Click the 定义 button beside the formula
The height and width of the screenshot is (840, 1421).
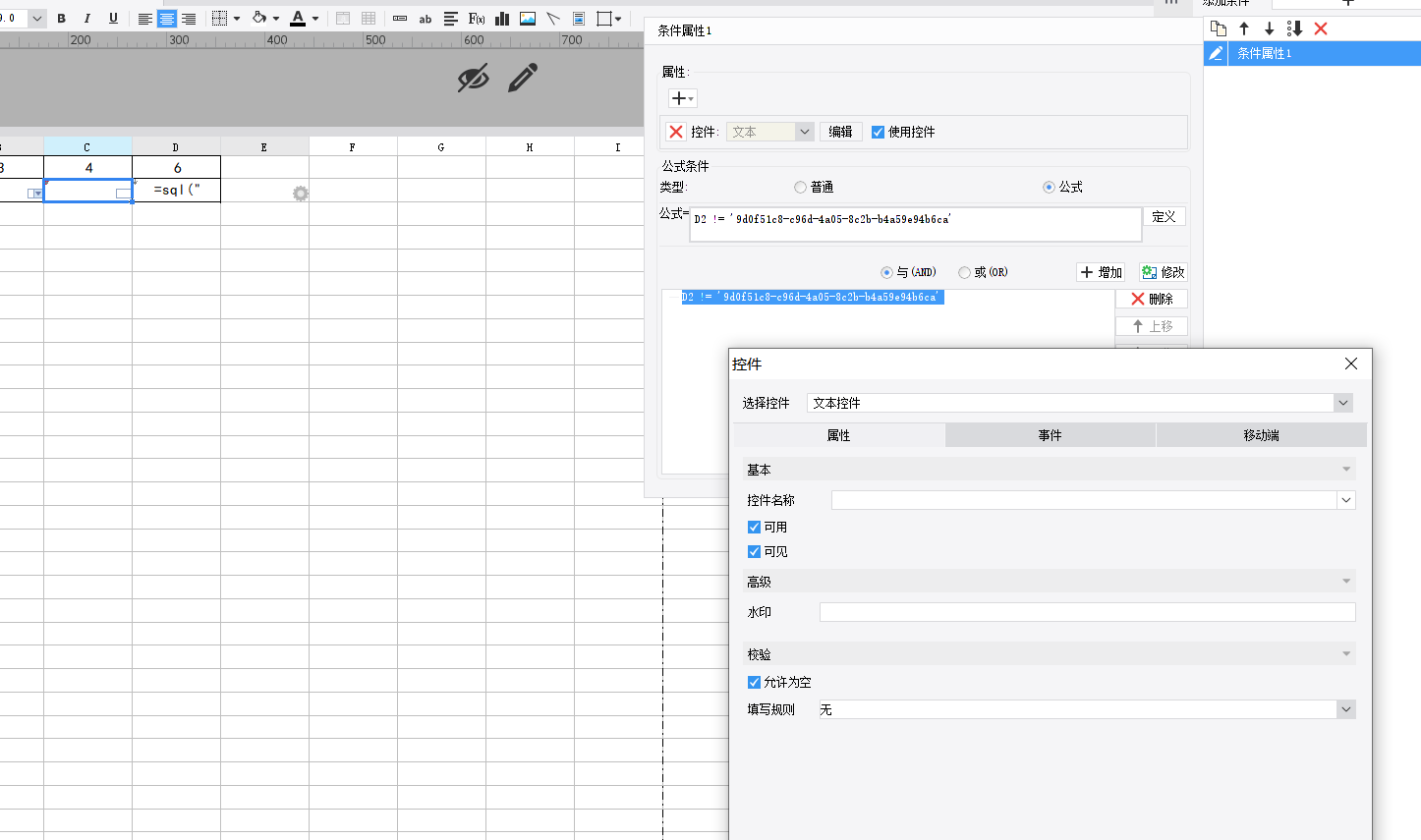click(x=1164, y=216)
